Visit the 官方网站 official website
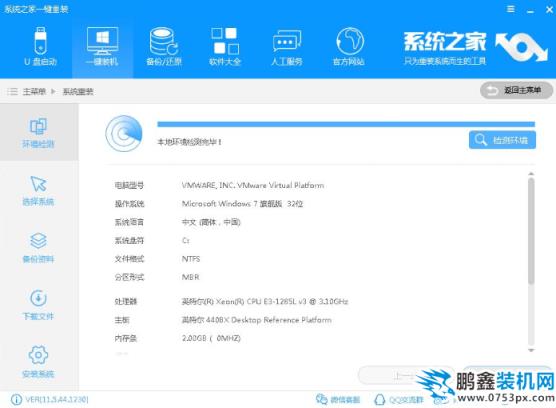 pos(349,47)
